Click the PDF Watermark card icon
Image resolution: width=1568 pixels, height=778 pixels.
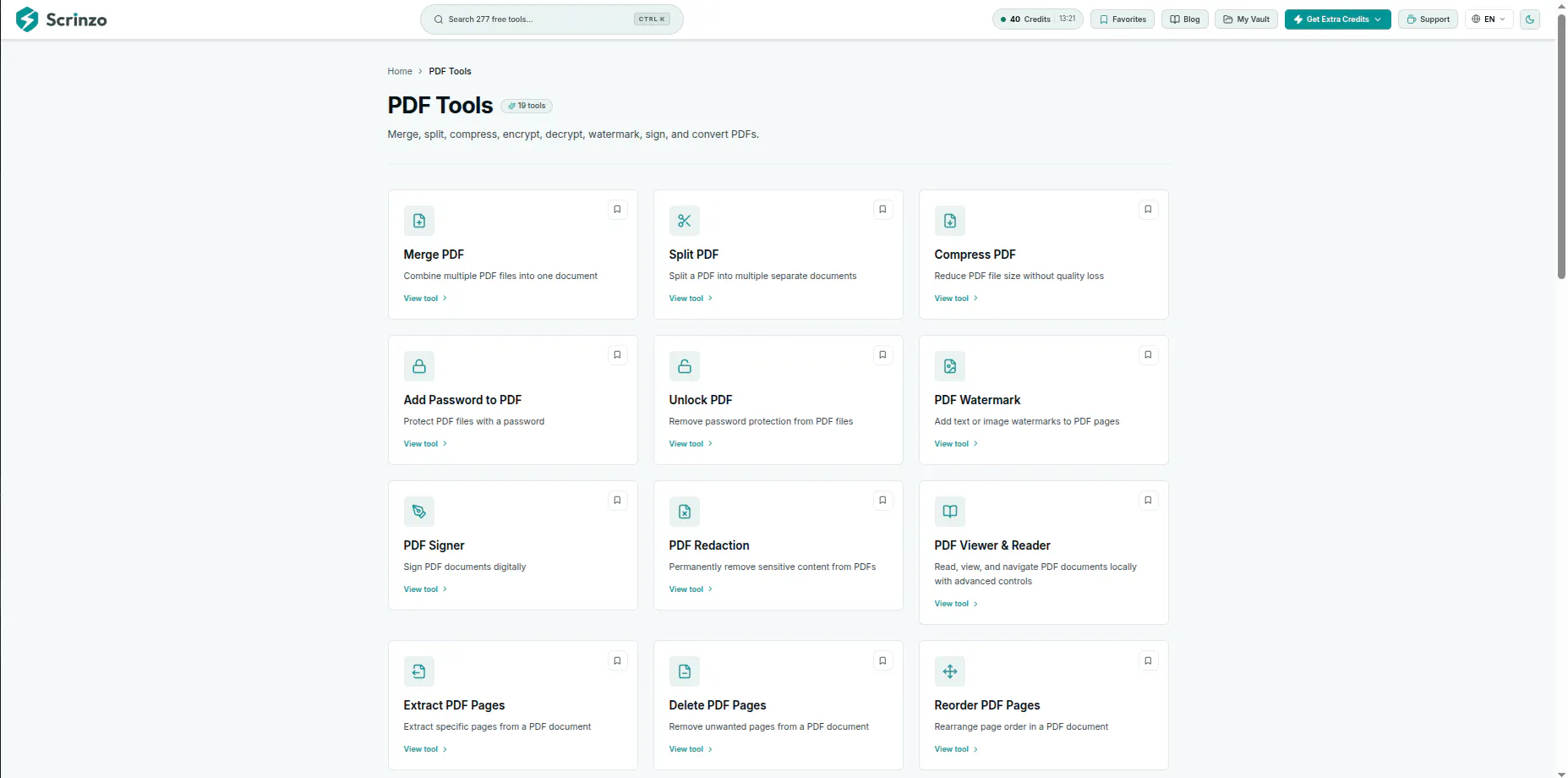[x=949, y=366]
